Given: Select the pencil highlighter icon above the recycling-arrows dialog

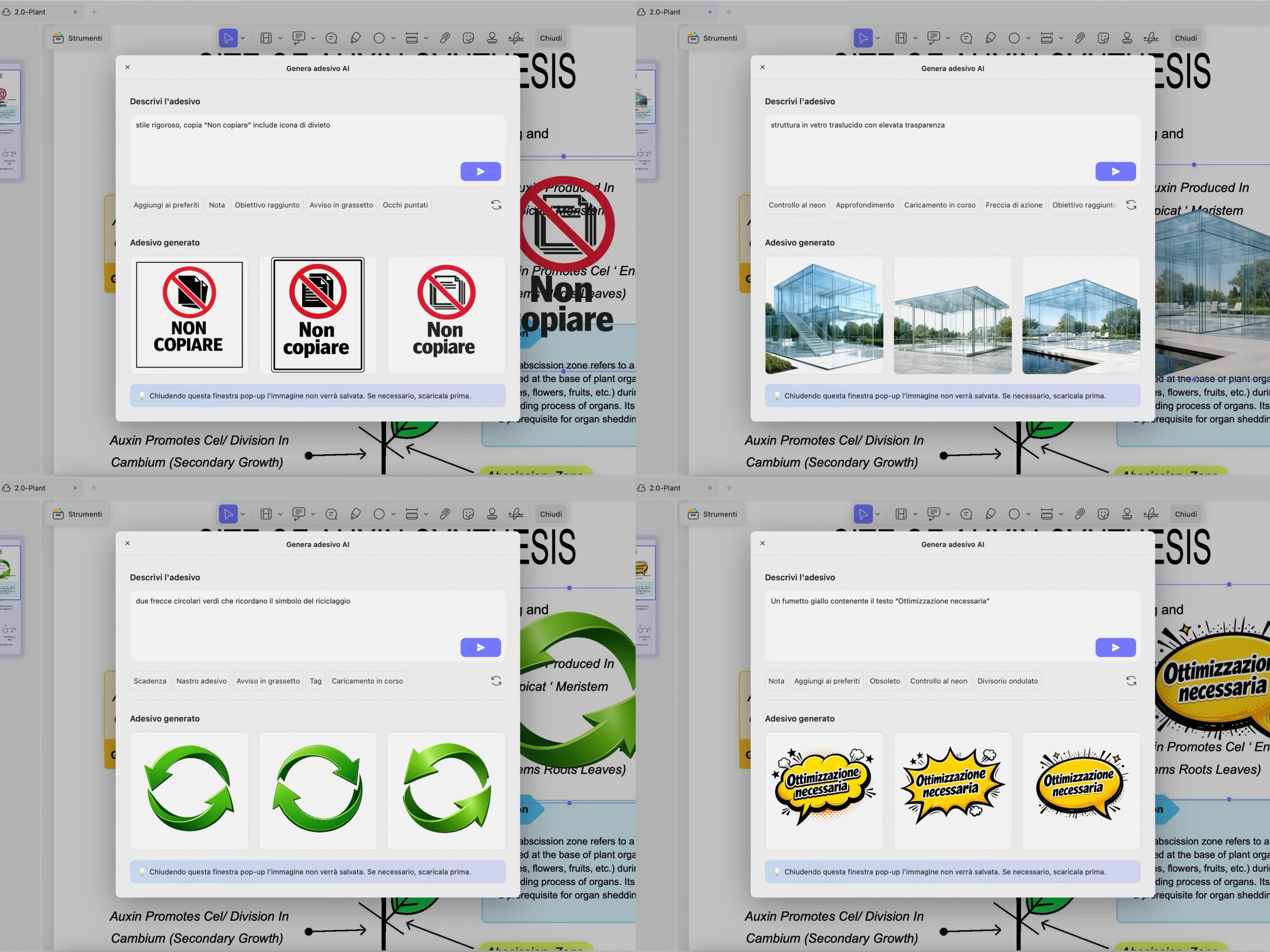Looking at the screenshot, I should 355,514.
